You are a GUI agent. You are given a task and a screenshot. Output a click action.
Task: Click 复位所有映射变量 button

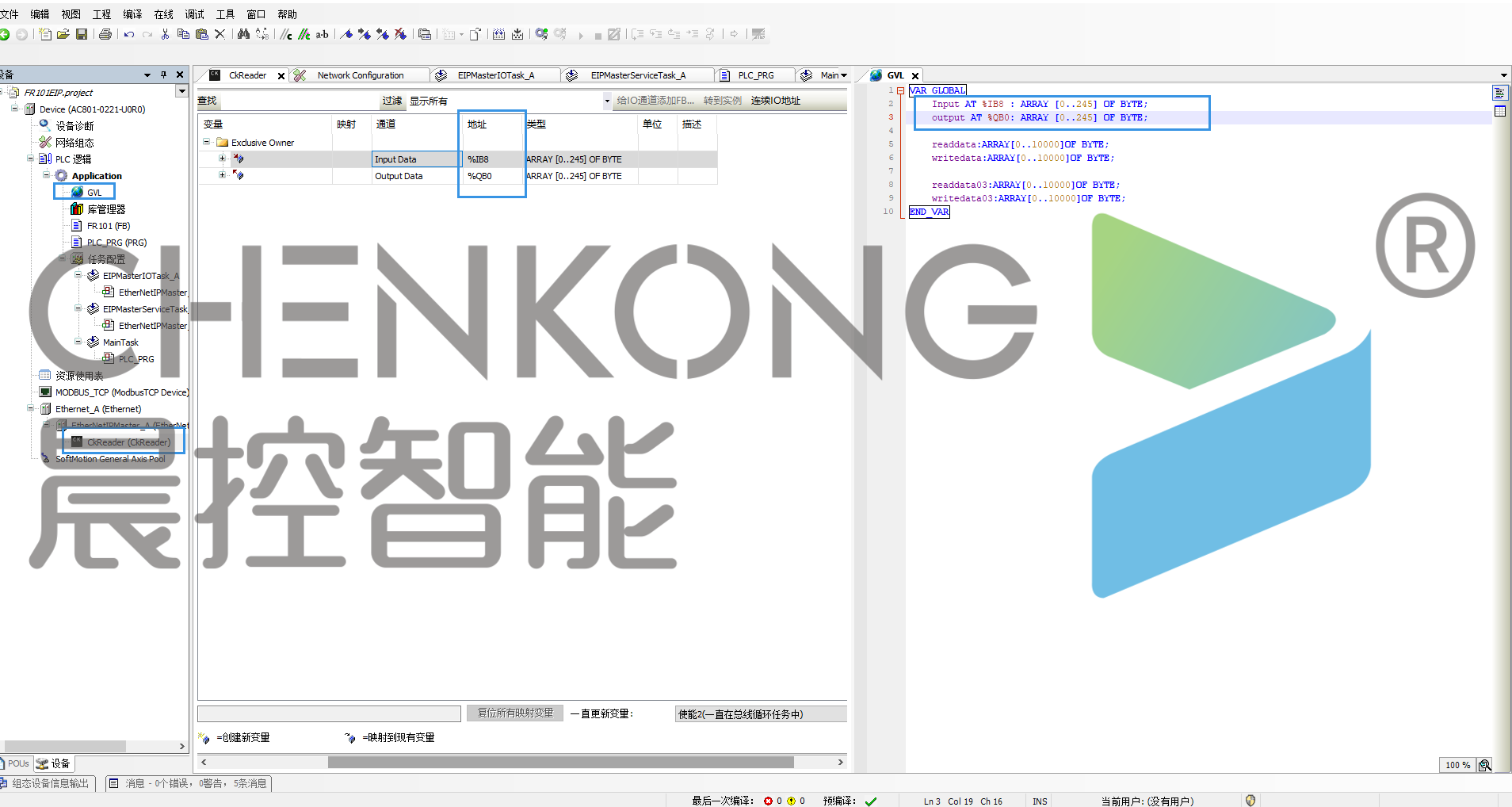pos(515,713)
